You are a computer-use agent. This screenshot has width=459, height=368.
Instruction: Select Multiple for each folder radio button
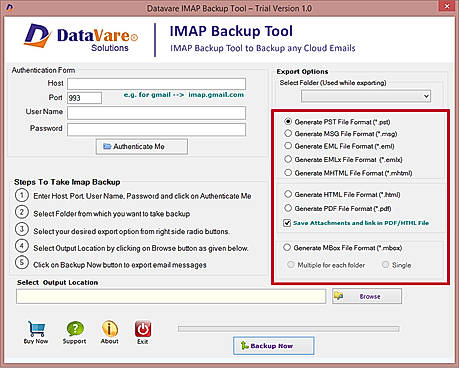point(291,265)
